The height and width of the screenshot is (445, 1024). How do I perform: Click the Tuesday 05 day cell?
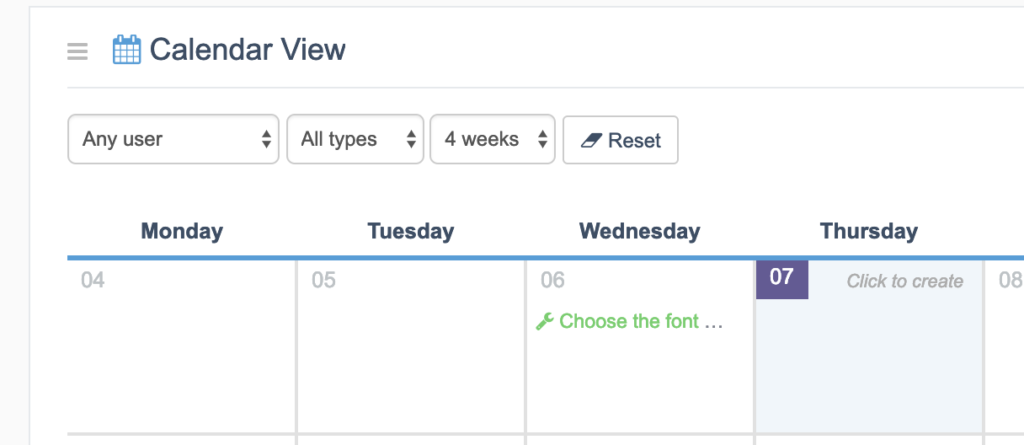(x=410, y=350)
